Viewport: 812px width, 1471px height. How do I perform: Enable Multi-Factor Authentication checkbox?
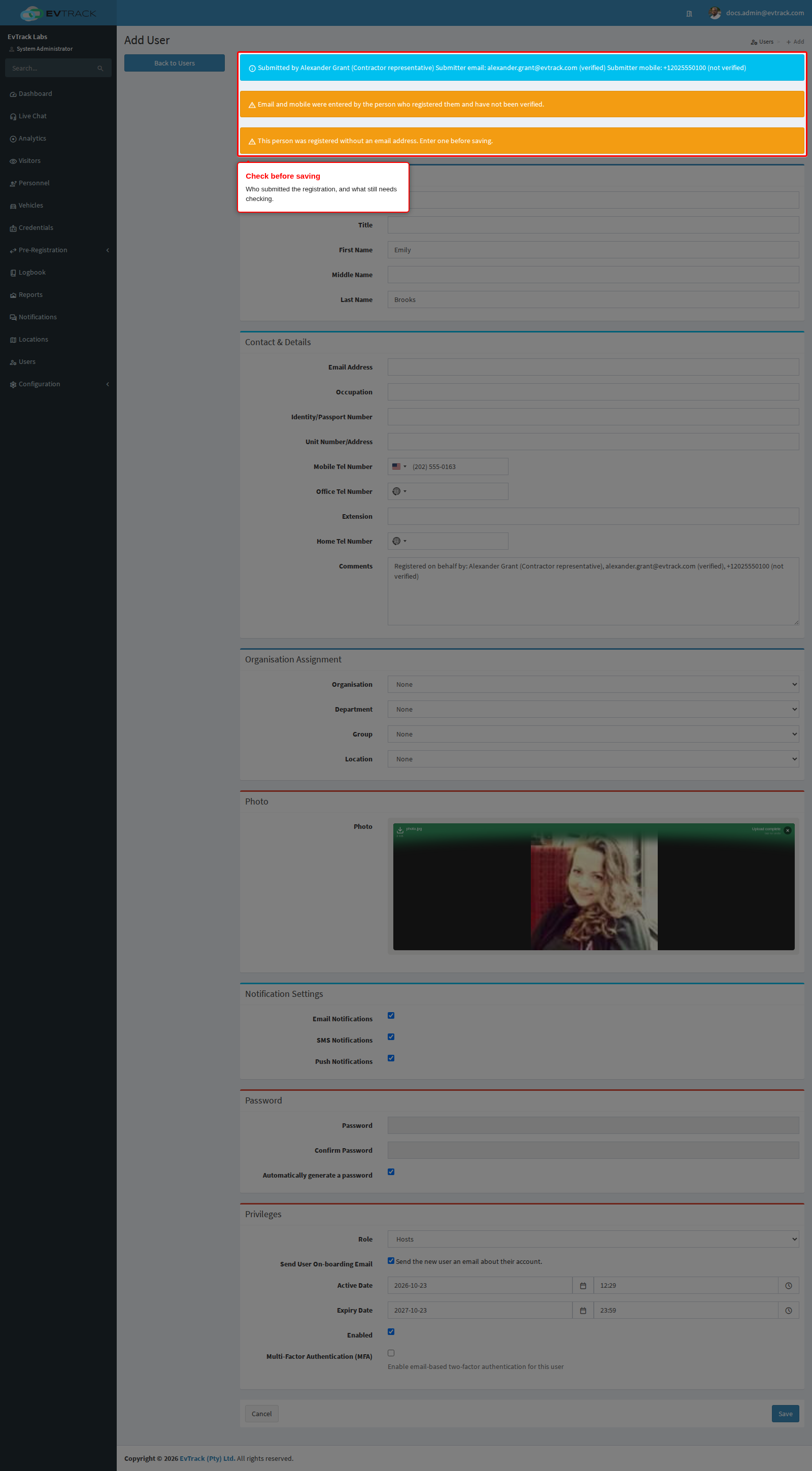click(x=391, y=1353)
